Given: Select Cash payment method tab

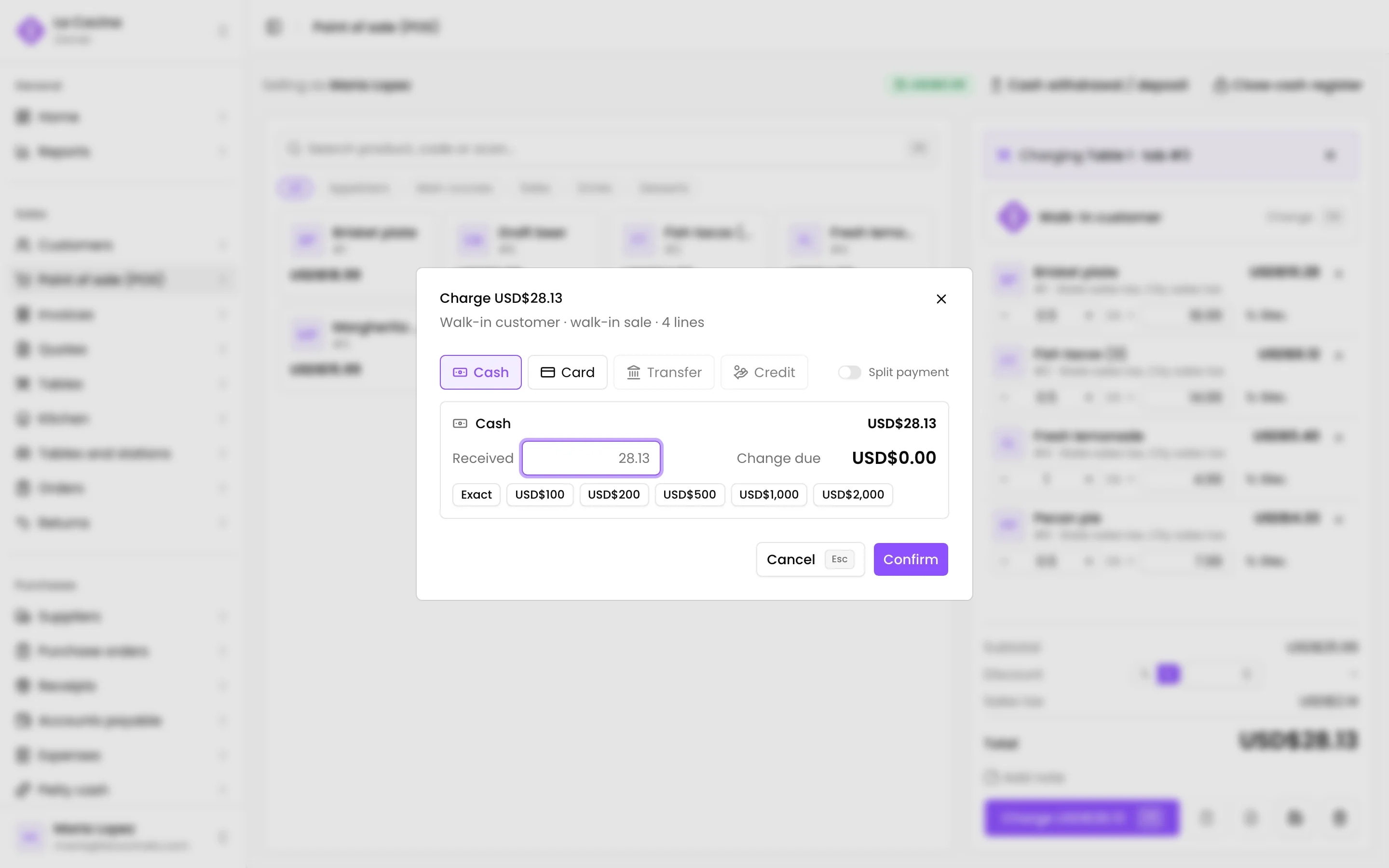Looking at the screenshot, I should coord(480,373).
